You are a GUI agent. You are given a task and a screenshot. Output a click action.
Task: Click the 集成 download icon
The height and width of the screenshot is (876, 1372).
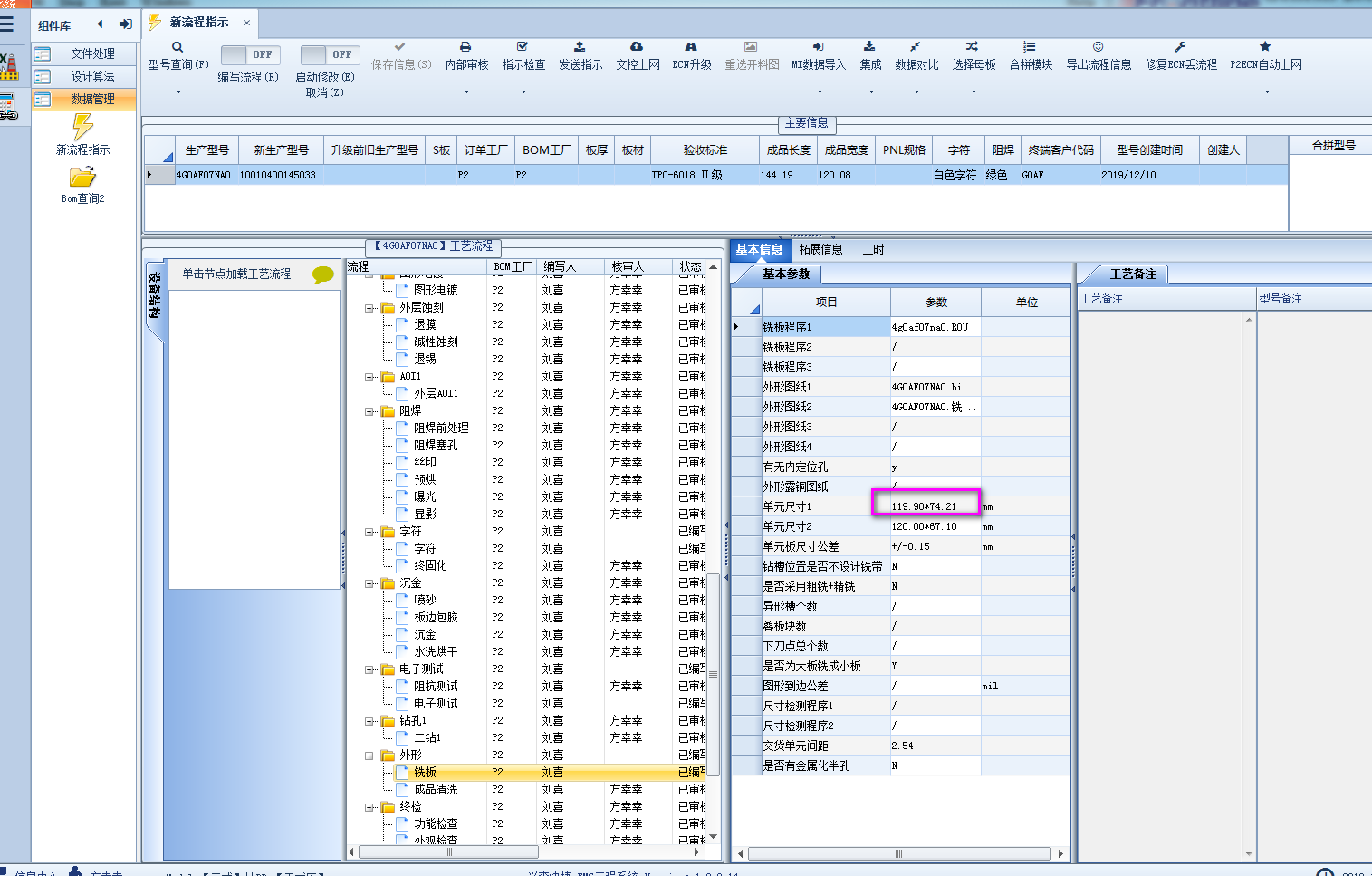coord(869,46)
